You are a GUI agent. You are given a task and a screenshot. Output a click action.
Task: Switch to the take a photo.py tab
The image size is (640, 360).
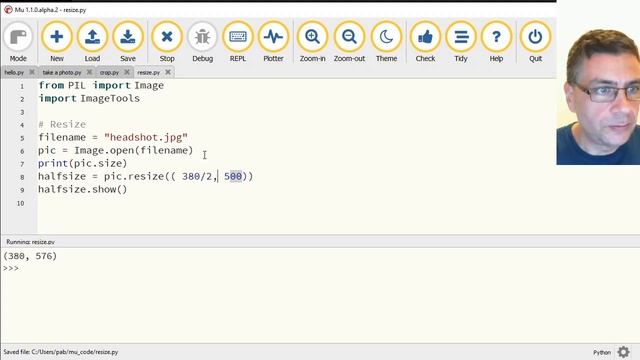(62, 72)
